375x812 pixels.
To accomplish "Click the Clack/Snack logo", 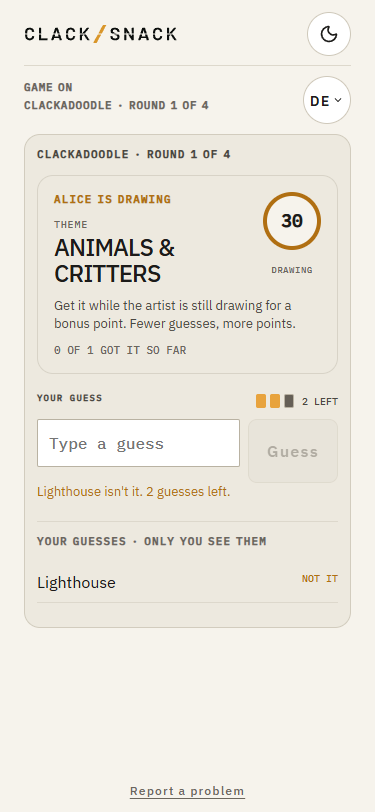I will coord(100,34).
